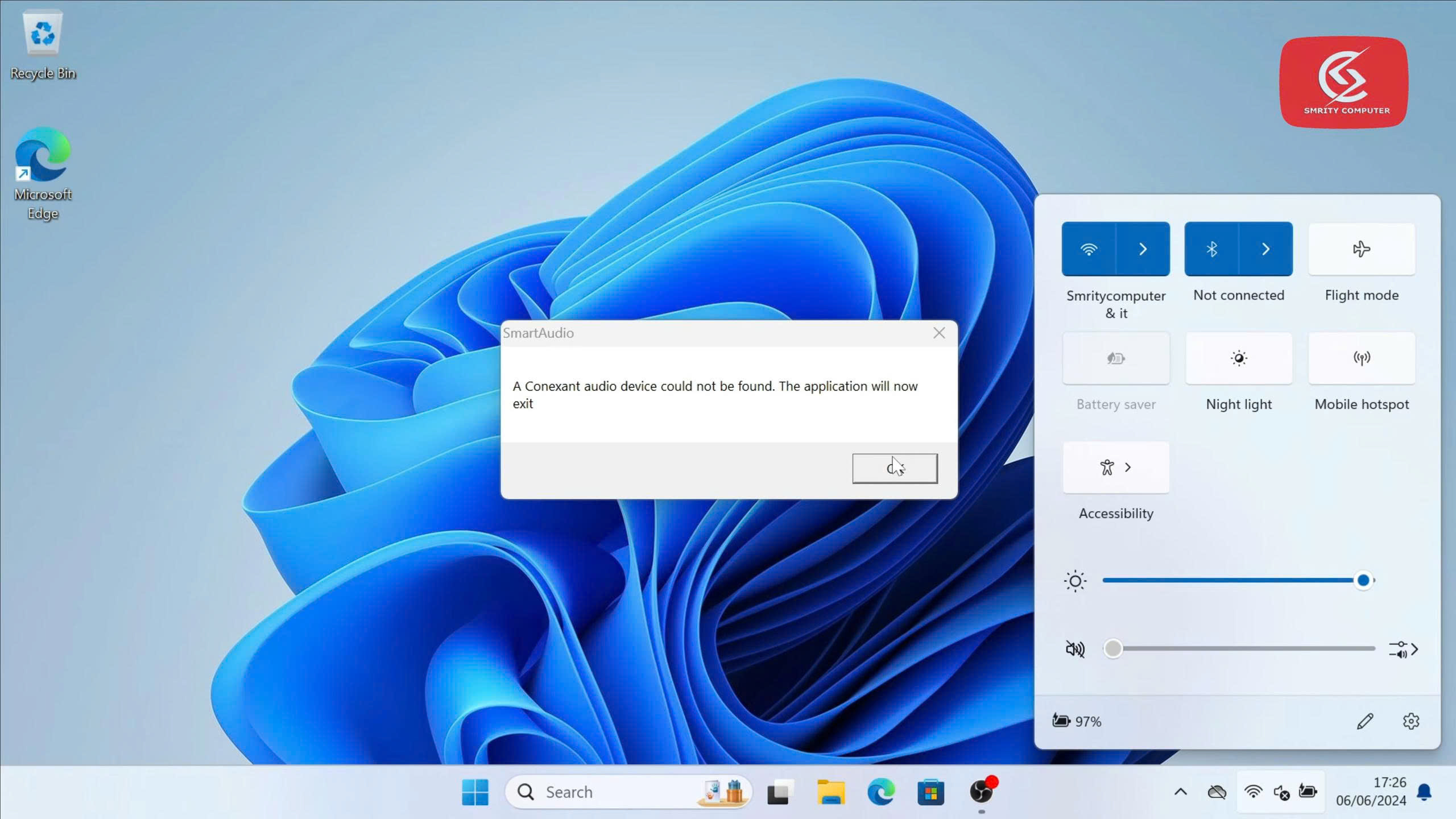Enable Flight mode
The image size is (1456, 819).
[x=1361, y=249]
